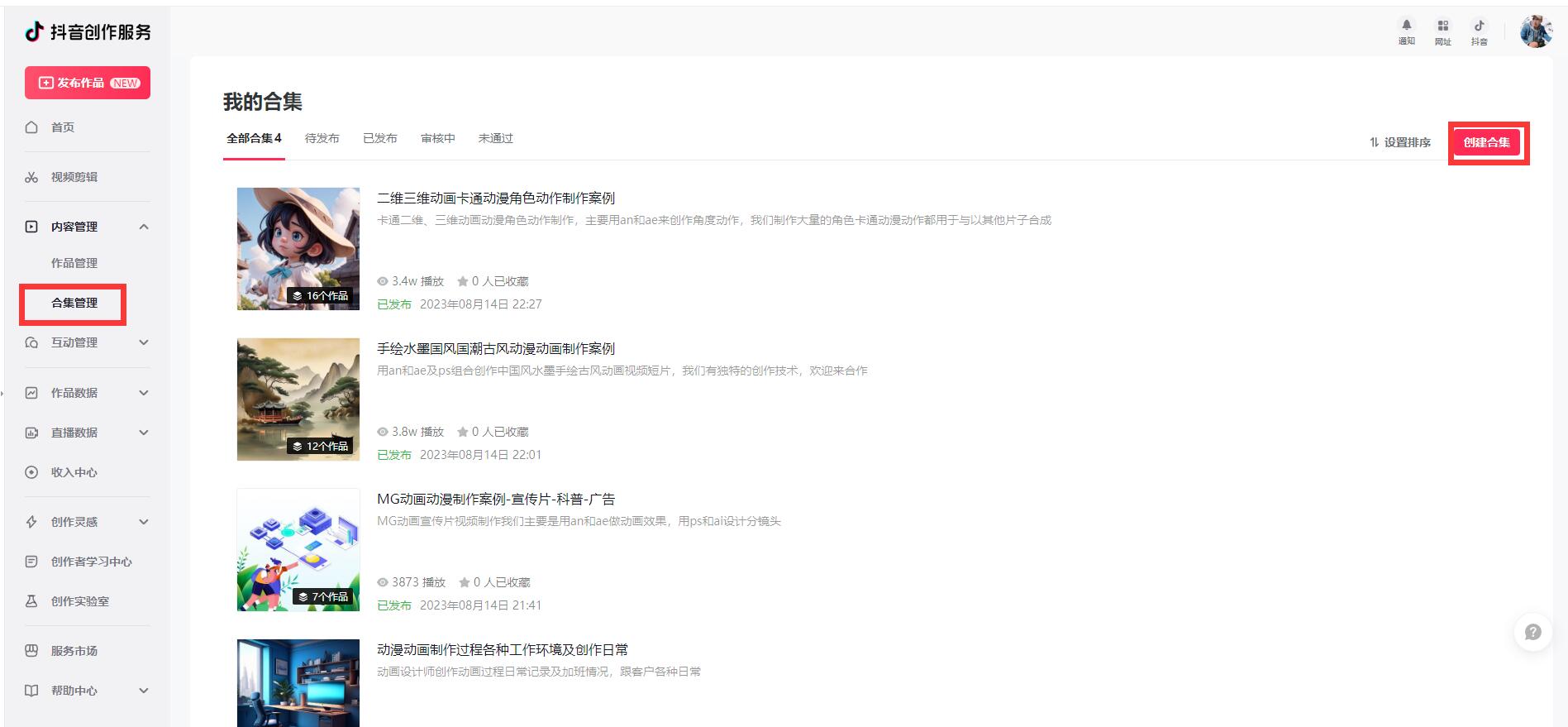Click the 3.4w 播放 view count
The width and height of the screenshot is (1568, 727).
click(411, 281)
